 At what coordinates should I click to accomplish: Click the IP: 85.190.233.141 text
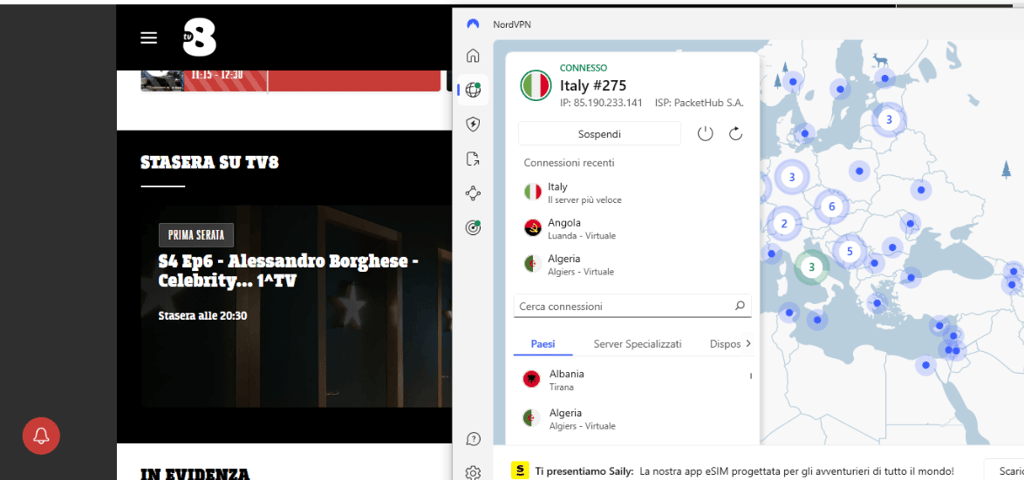tap(601, 103)
